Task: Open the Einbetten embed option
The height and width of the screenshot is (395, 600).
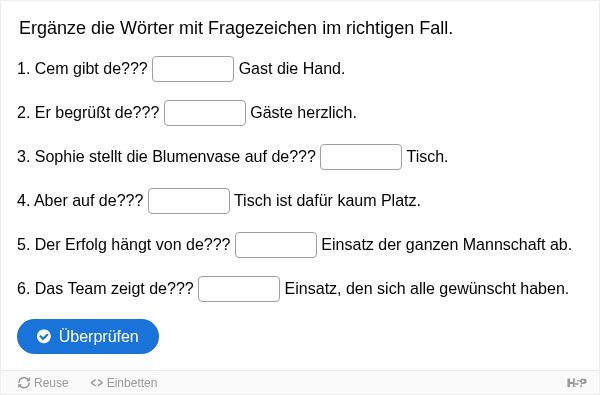Action: pyautogui.click(x=124, y=382)
